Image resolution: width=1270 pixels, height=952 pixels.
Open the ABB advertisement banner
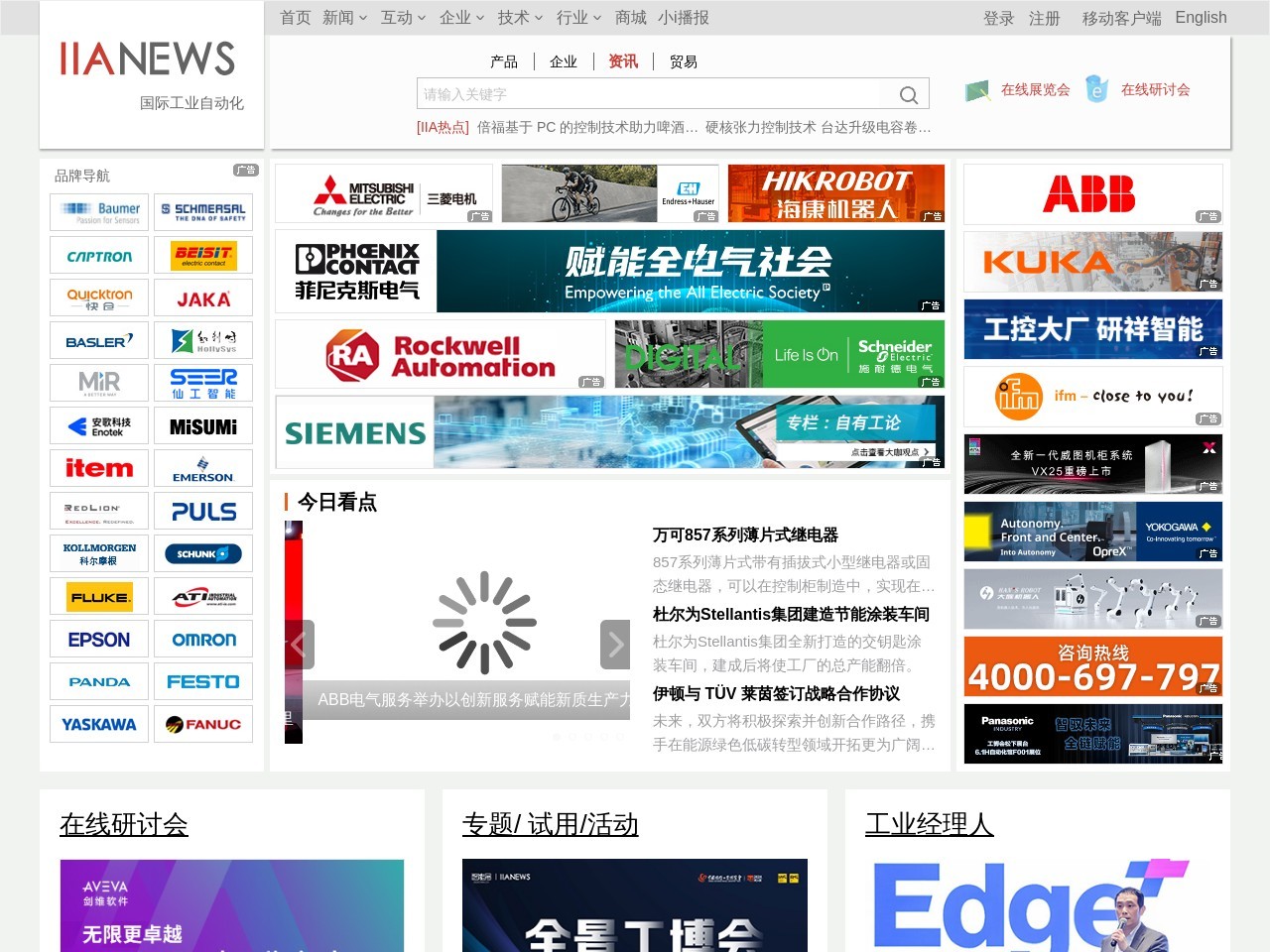pyautogui.click(x=1092, y=194)
